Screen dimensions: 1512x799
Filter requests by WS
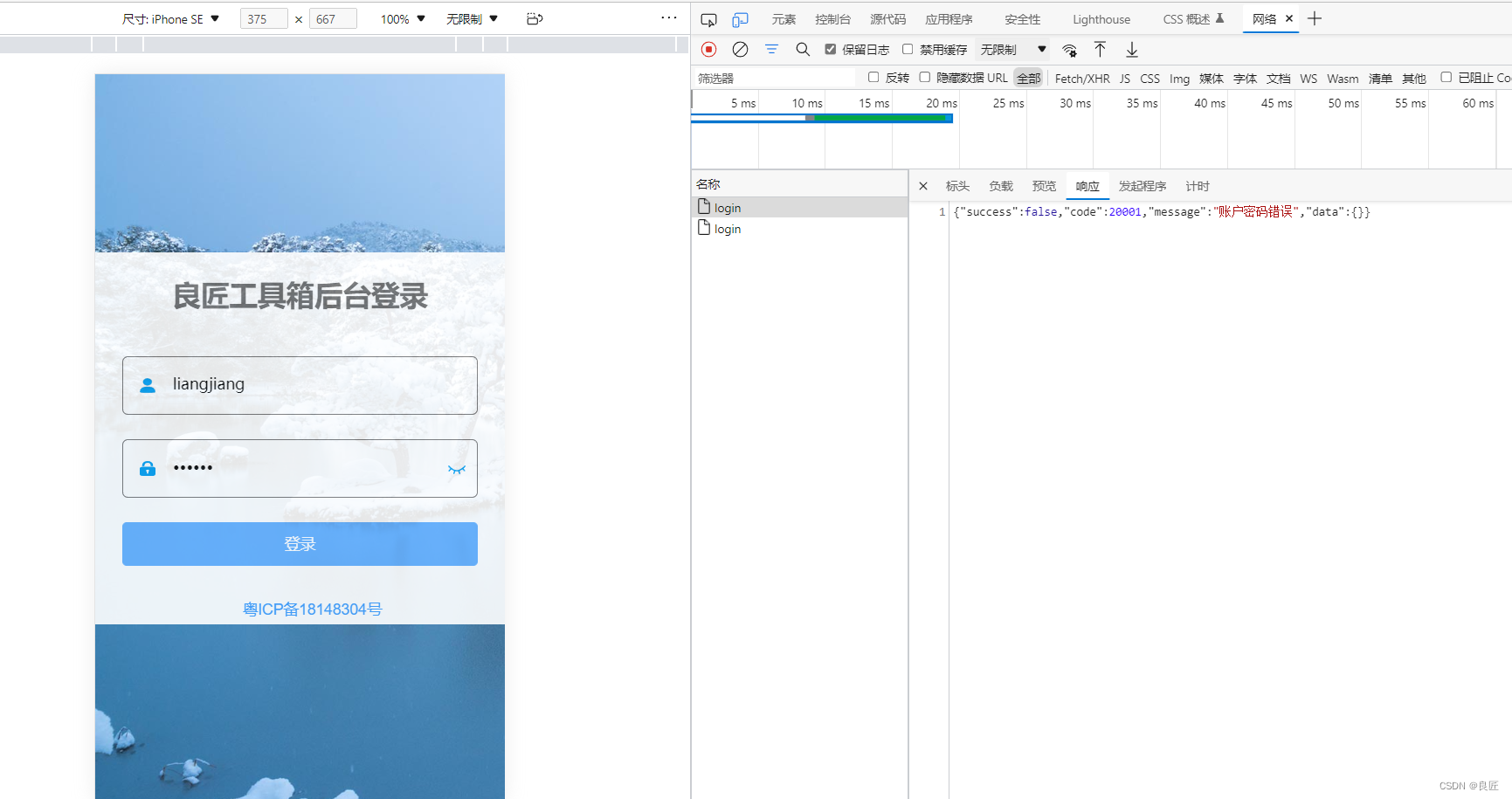coord(1308,79)
